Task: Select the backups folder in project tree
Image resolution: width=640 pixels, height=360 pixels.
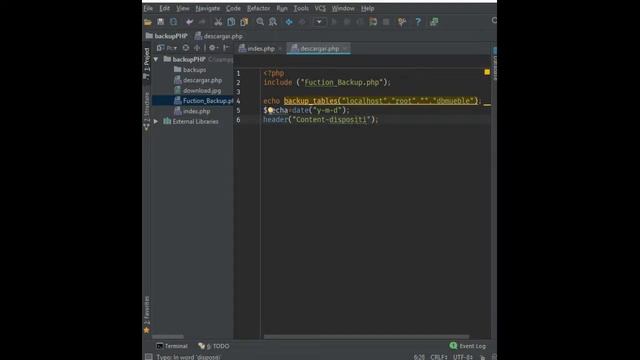Action: [x=190, y=70]
